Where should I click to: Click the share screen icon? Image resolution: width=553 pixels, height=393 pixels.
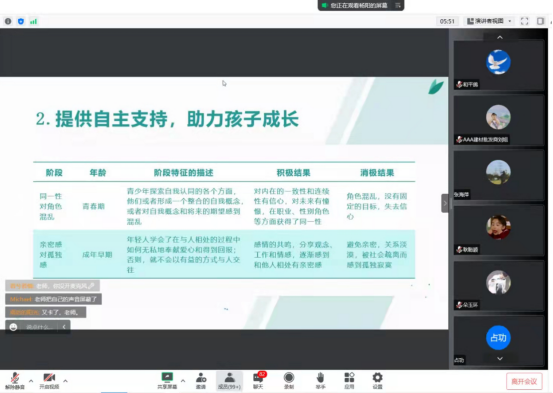[167, 380]
